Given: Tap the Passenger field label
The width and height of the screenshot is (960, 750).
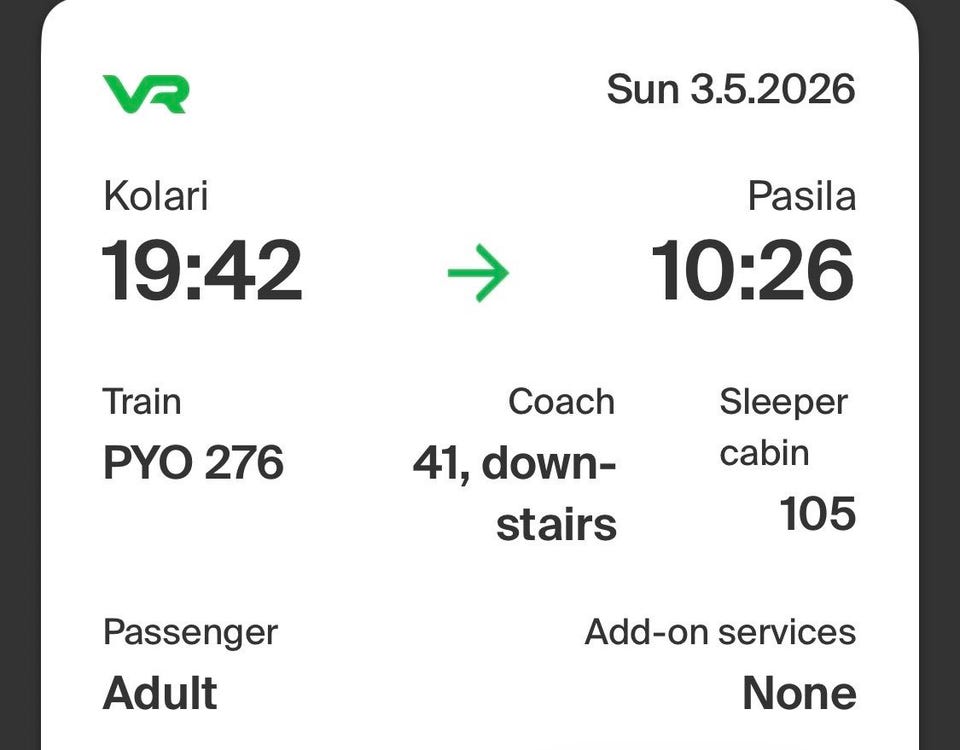Looking at the screenshot, I should tap(190, 632).
